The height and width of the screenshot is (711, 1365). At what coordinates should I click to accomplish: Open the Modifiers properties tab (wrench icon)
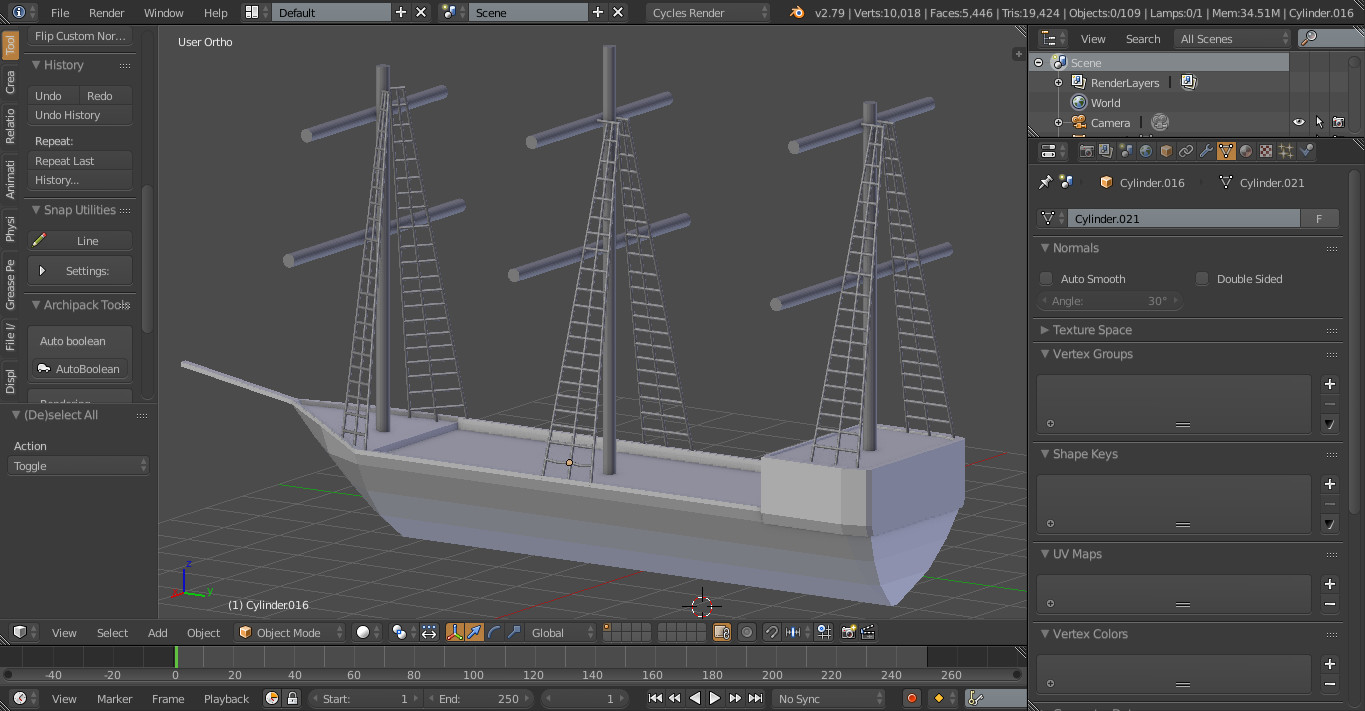1207,151
